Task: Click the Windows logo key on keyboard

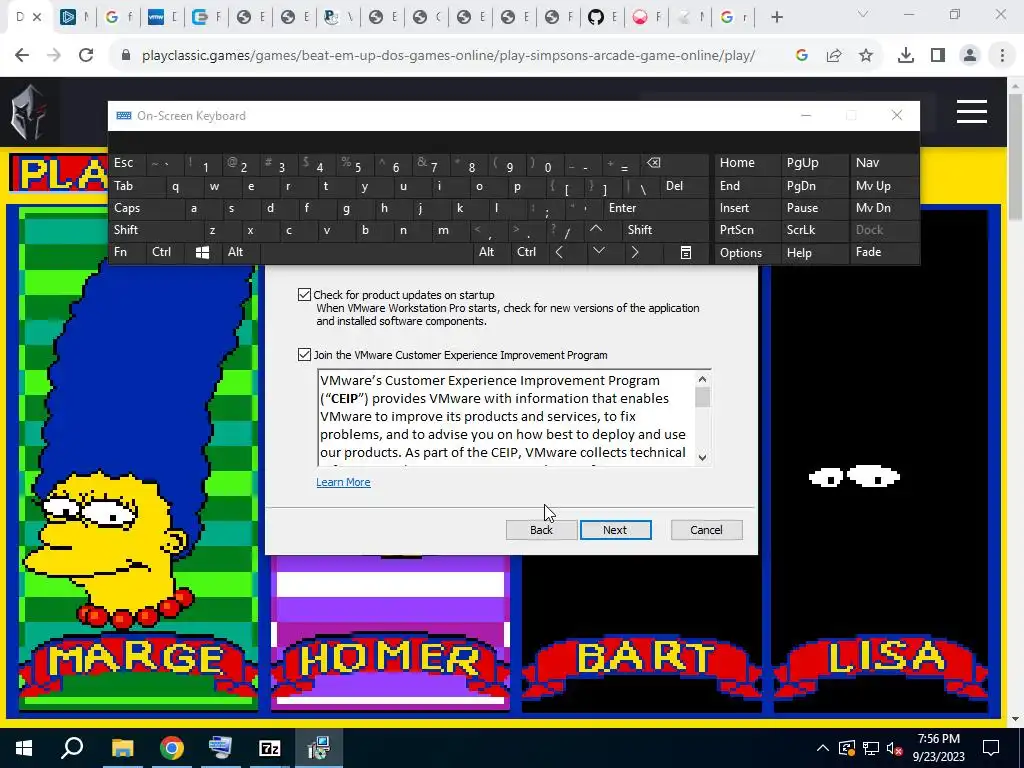Action: coord(202,252)
